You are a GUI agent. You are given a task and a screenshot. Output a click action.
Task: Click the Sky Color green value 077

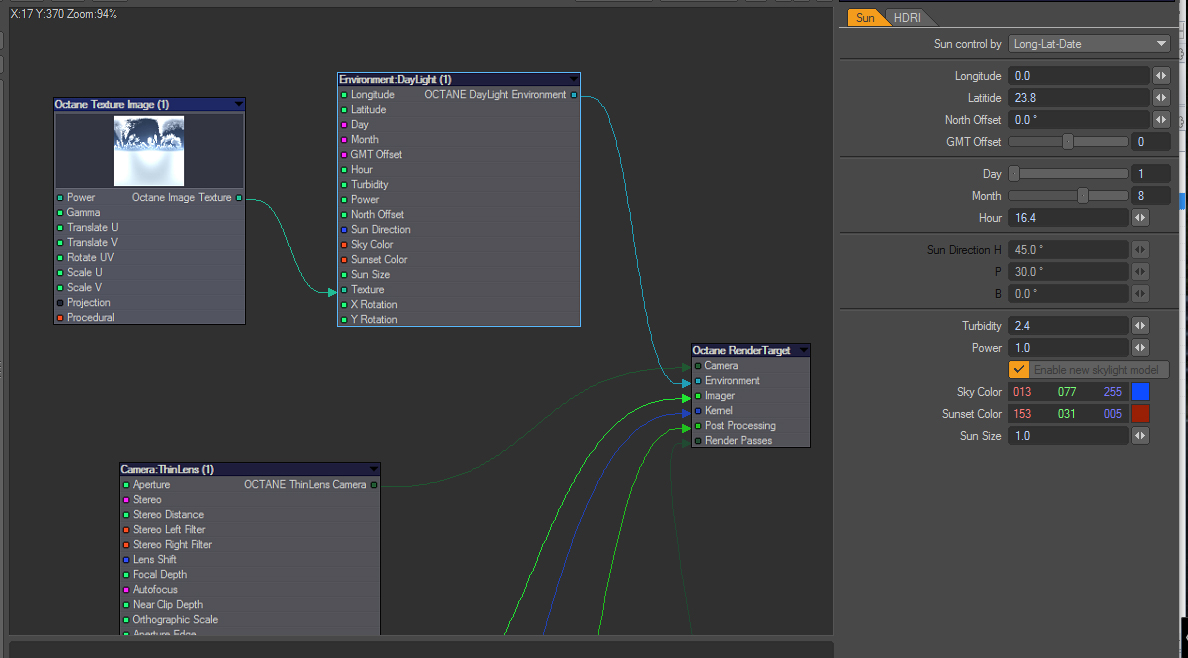(1069, 392)
